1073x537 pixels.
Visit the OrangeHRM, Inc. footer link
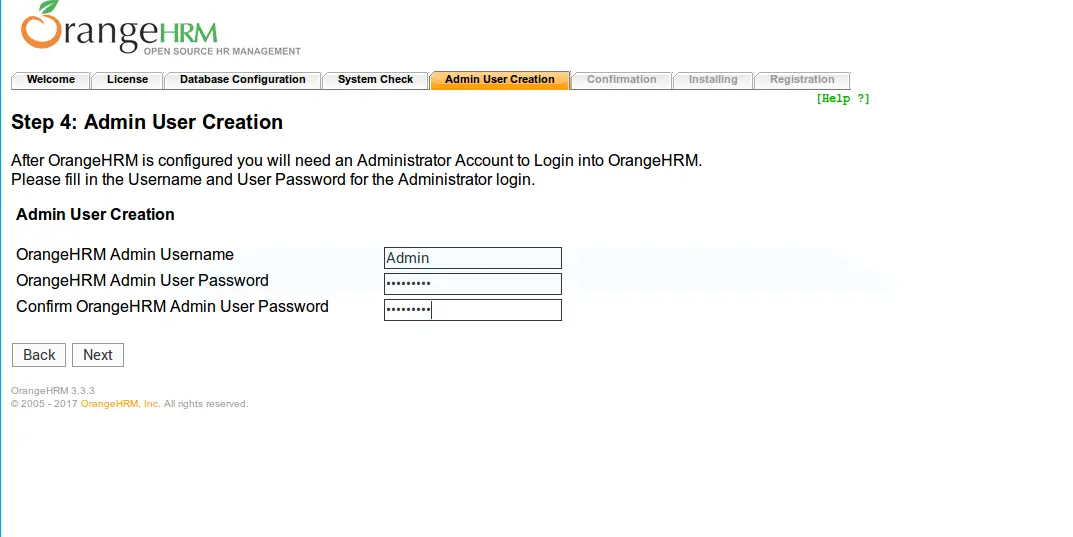pyautogui.click(x=120, y=404)
